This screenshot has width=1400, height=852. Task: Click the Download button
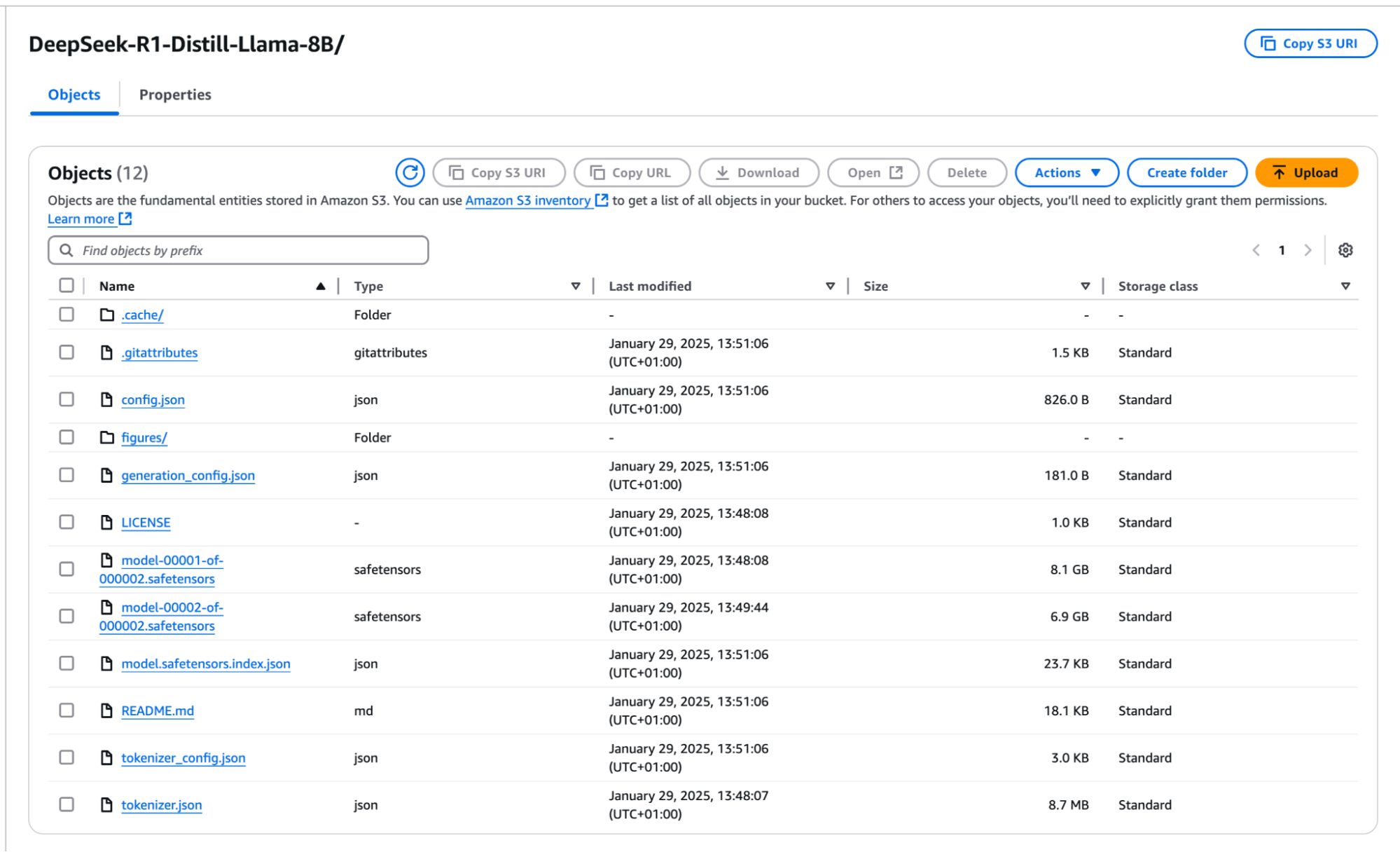(x=758, y=172)
